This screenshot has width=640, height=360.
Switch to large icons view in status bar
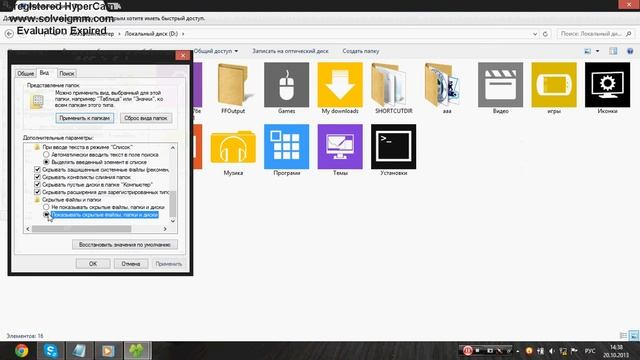[634, 336]
